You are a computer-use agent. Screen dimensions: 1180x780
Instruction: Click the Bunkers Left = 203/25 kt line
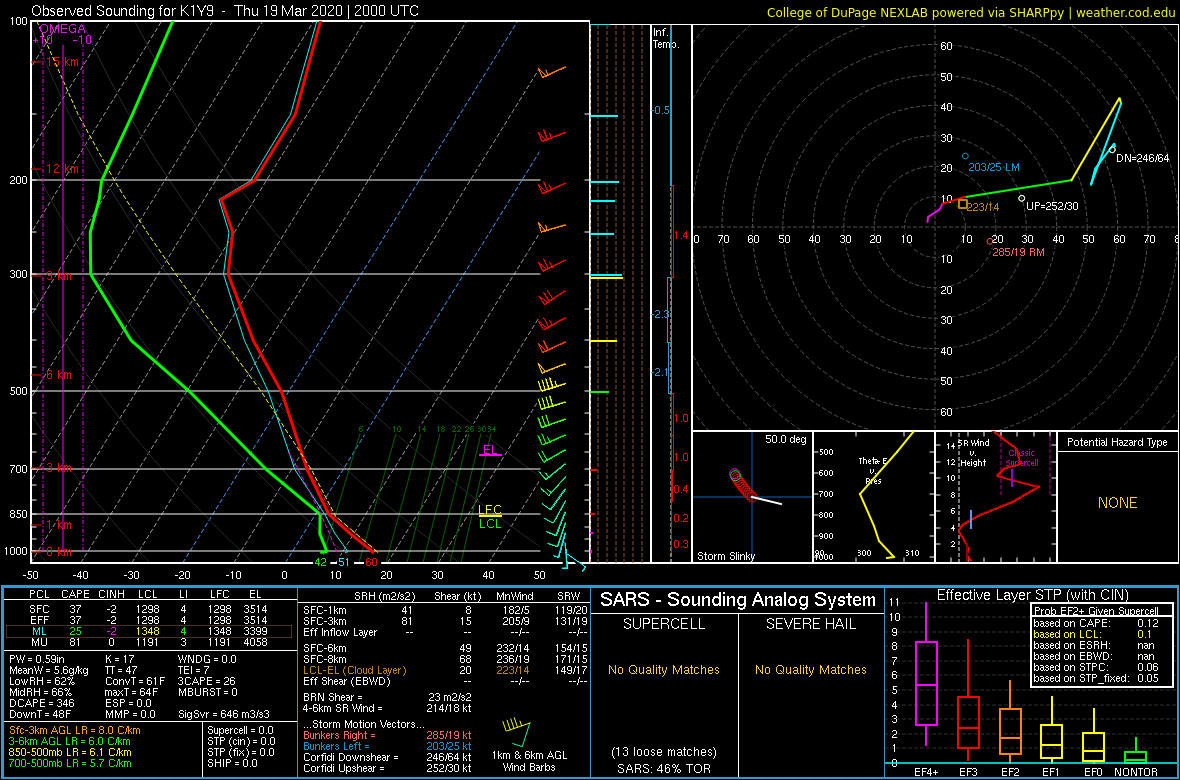coord(387,745)
